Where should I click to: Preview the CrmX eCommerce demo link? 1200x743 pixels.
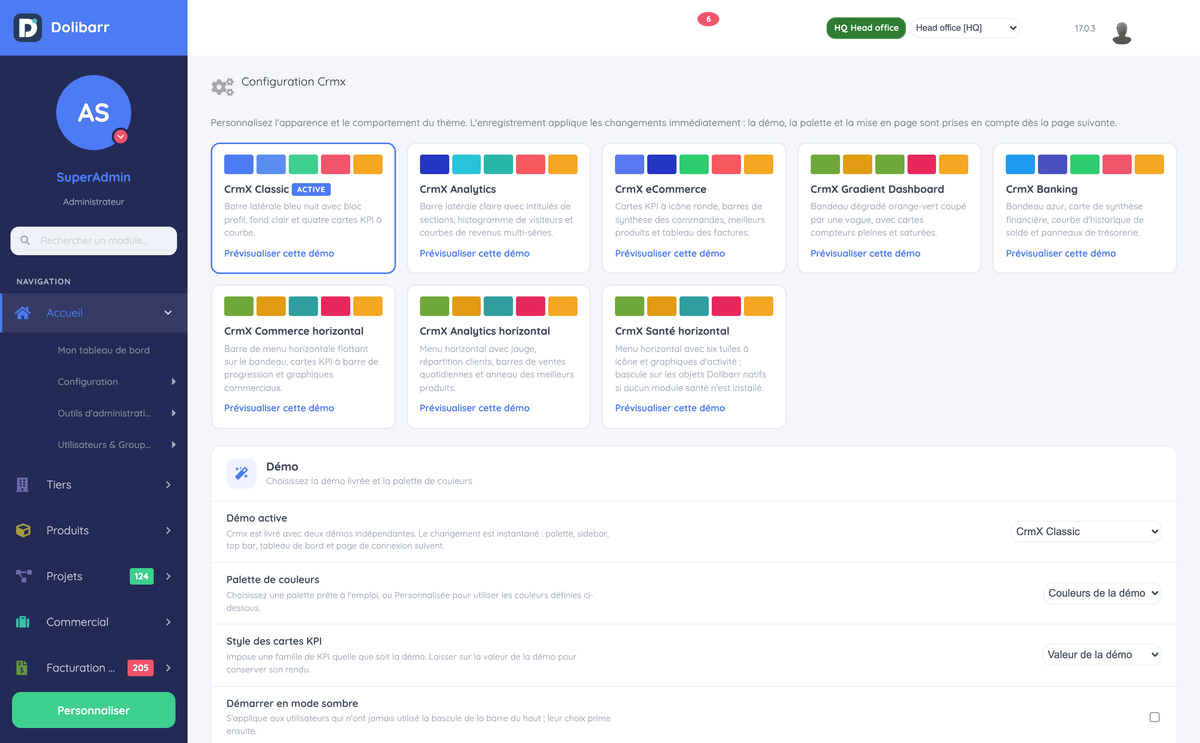click(670, 254)
